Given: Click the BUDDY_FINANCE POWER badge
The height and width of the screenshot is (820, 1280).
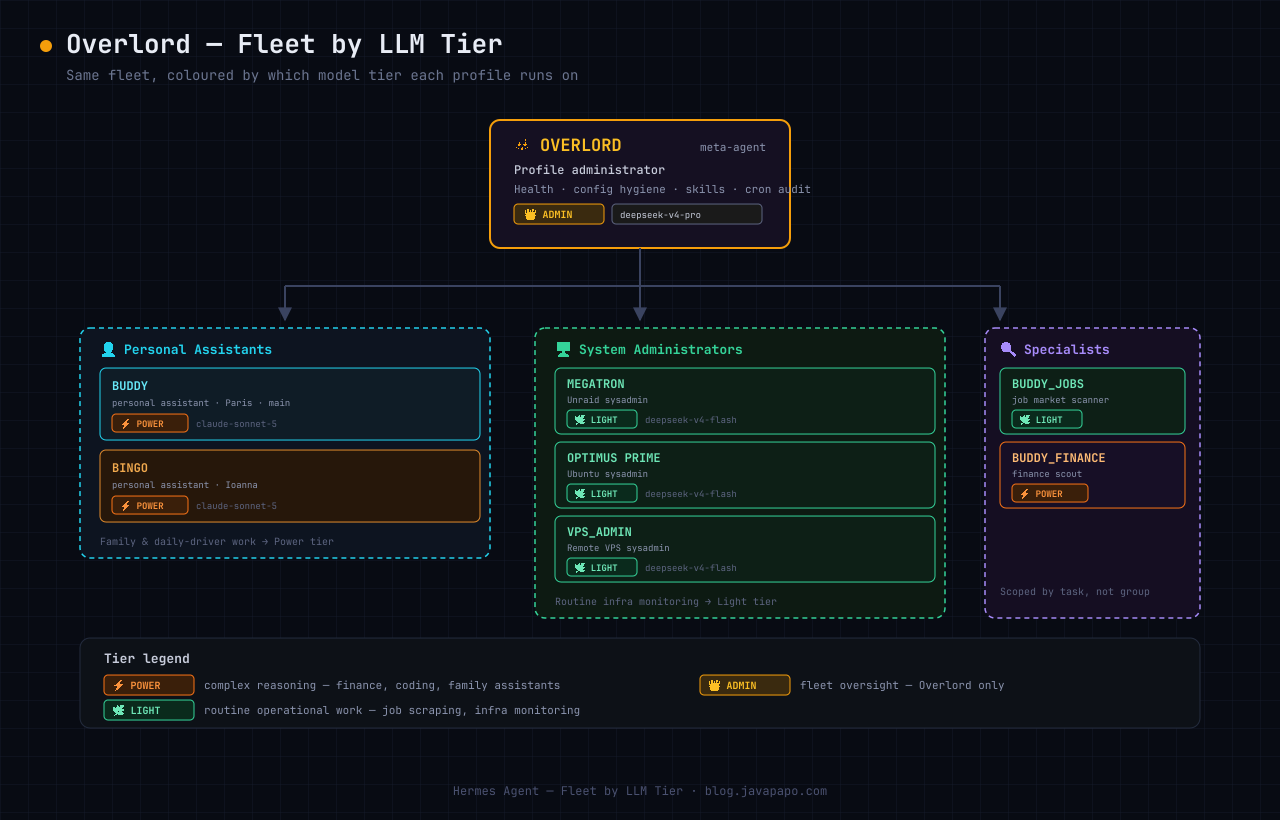Looking at the screenshot, I should coord(1050,493).
